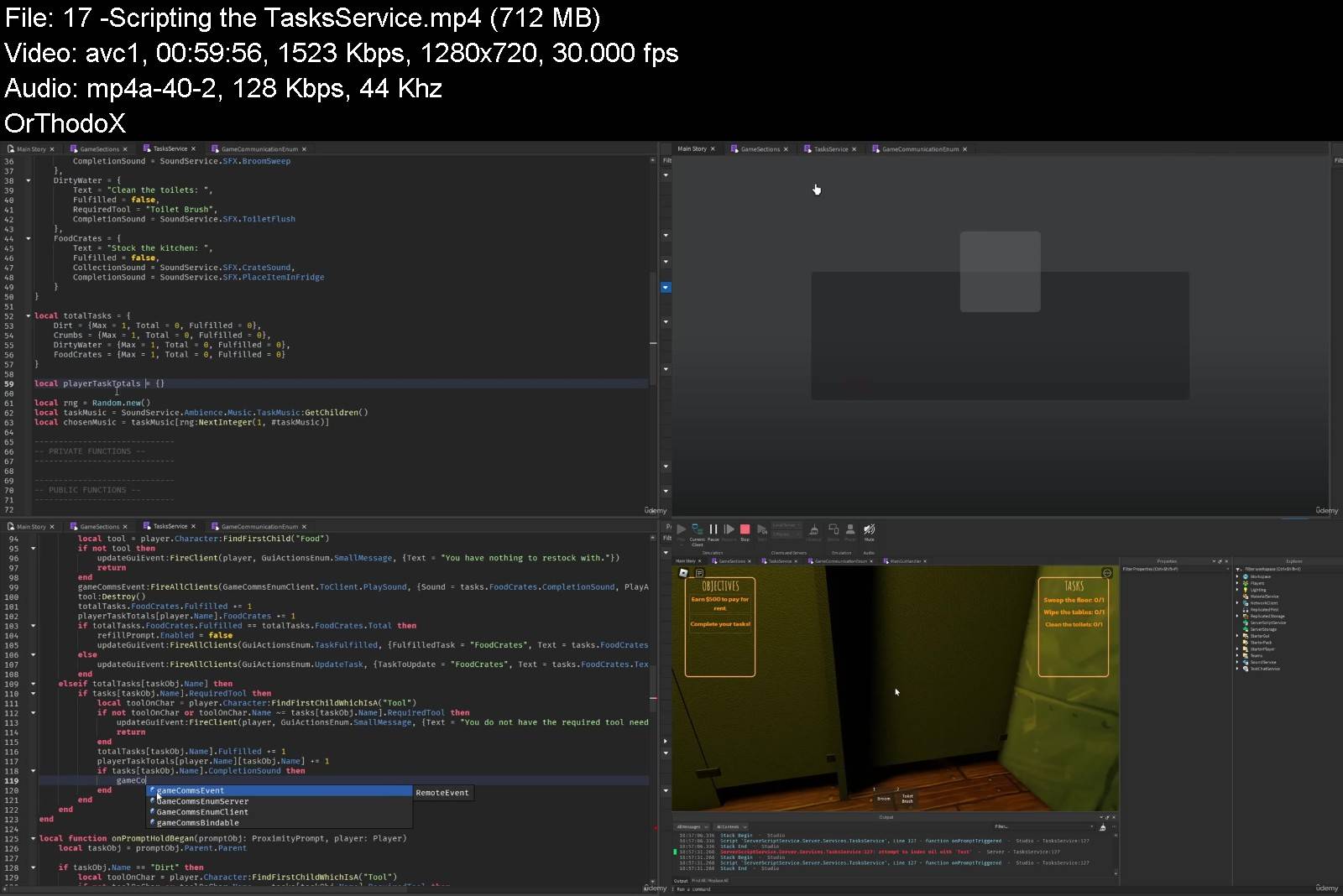Select Teams in Explorer
Image resolution: width=1343 pixels, height=896 pixels.
pyautogui.click(x=1257, y=655)
